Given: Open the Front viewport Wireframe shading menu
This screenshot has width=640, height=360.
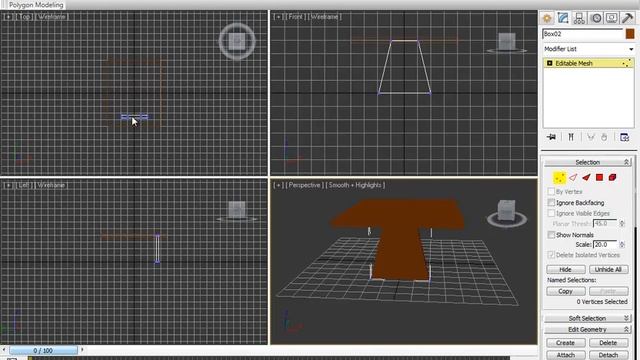Looking at the screenshot, I should click(325, 17).
